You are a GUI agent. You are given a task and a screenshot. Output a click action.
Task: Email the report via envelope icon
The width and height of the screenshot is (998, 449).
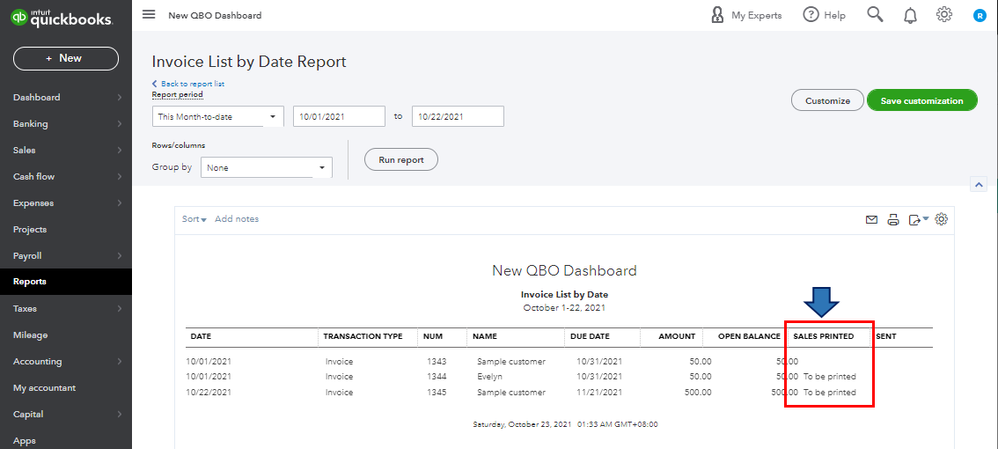pos(871,220)
